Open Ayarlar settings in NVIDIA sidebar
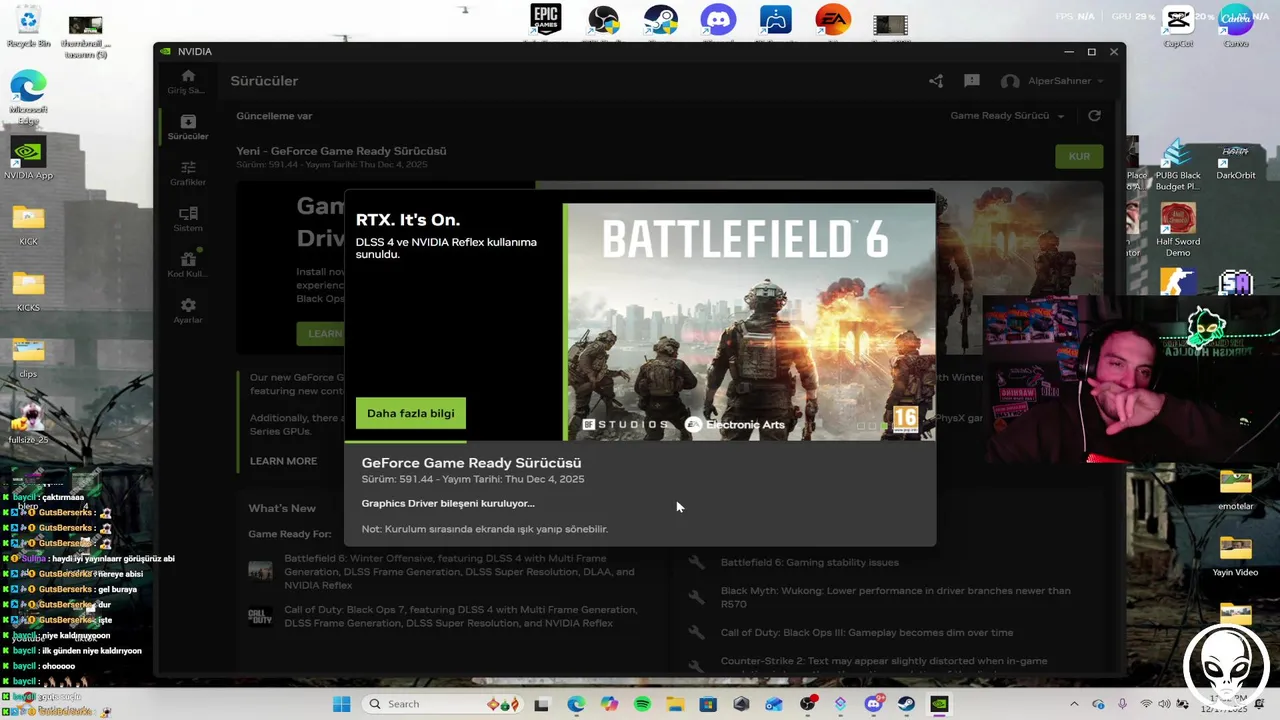Viewport: 1280px width, 720px height. coord(187,311)
